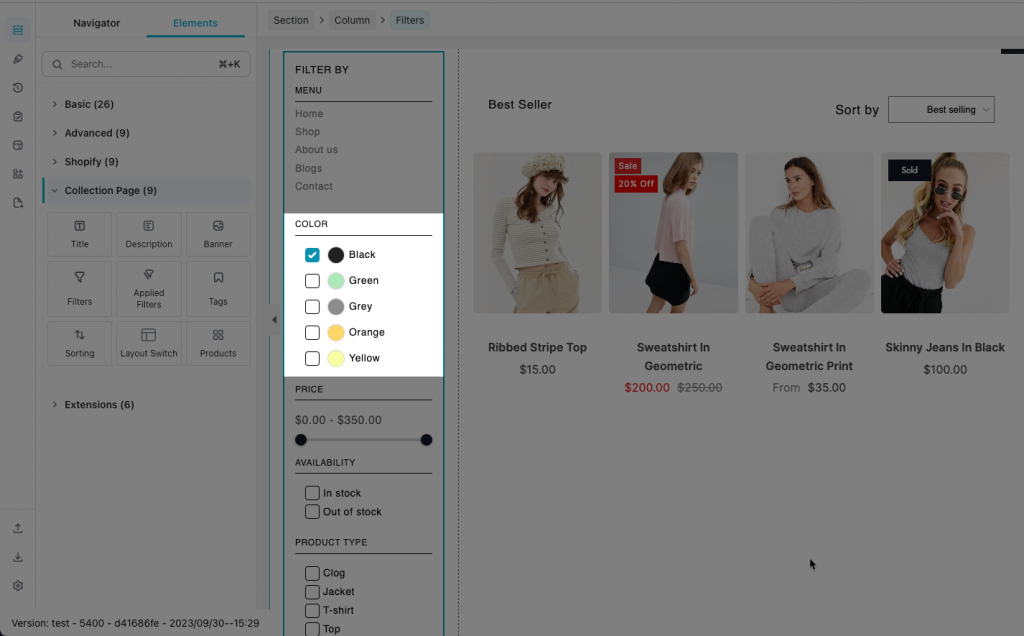Open the store template icon in left sidebar
The image size is (1024, 636).
(x=18, y=145)
